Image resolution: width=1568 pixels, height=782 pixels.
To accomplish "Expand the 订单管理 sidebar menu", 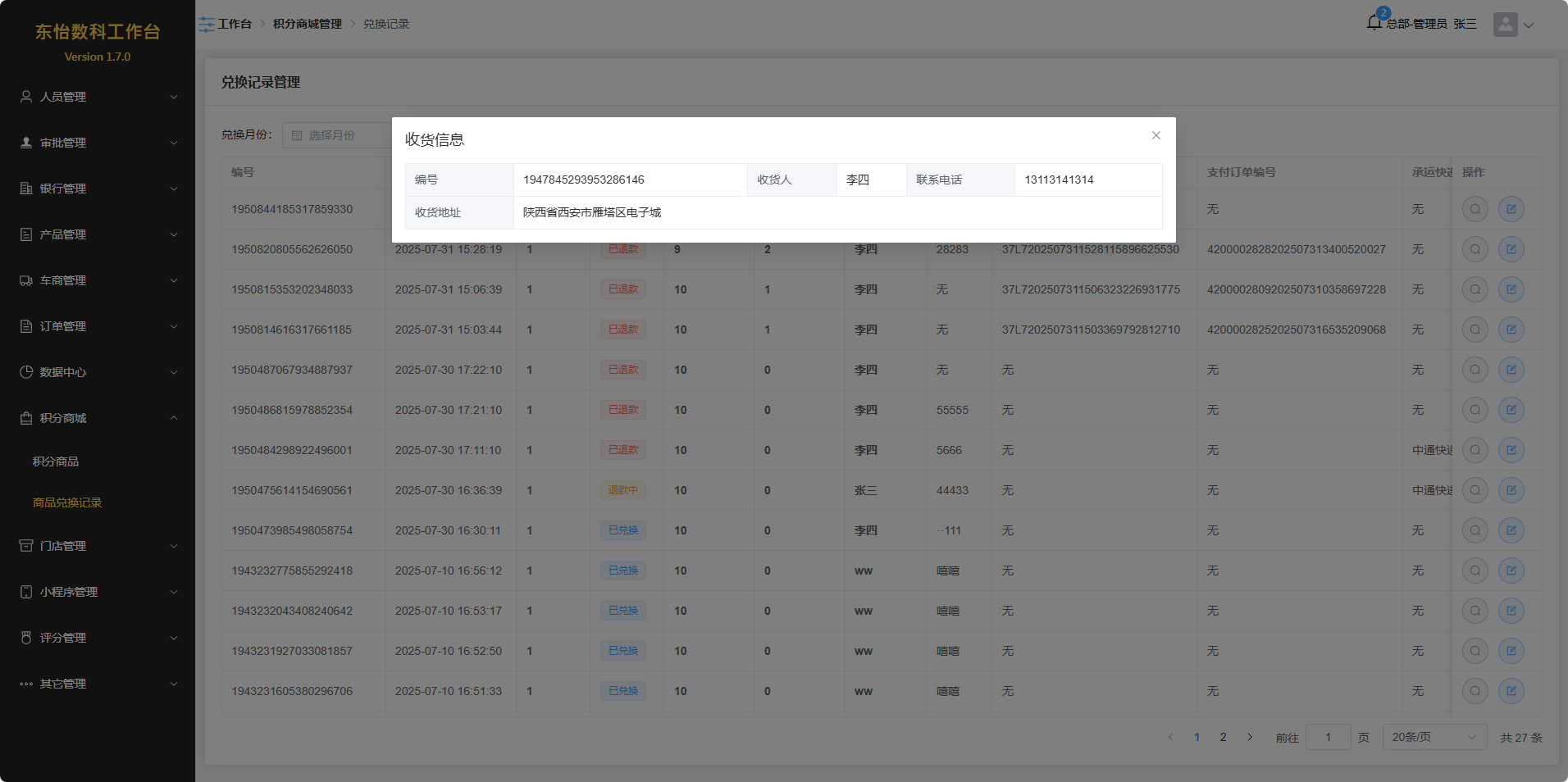I will [x=98, y=326].
